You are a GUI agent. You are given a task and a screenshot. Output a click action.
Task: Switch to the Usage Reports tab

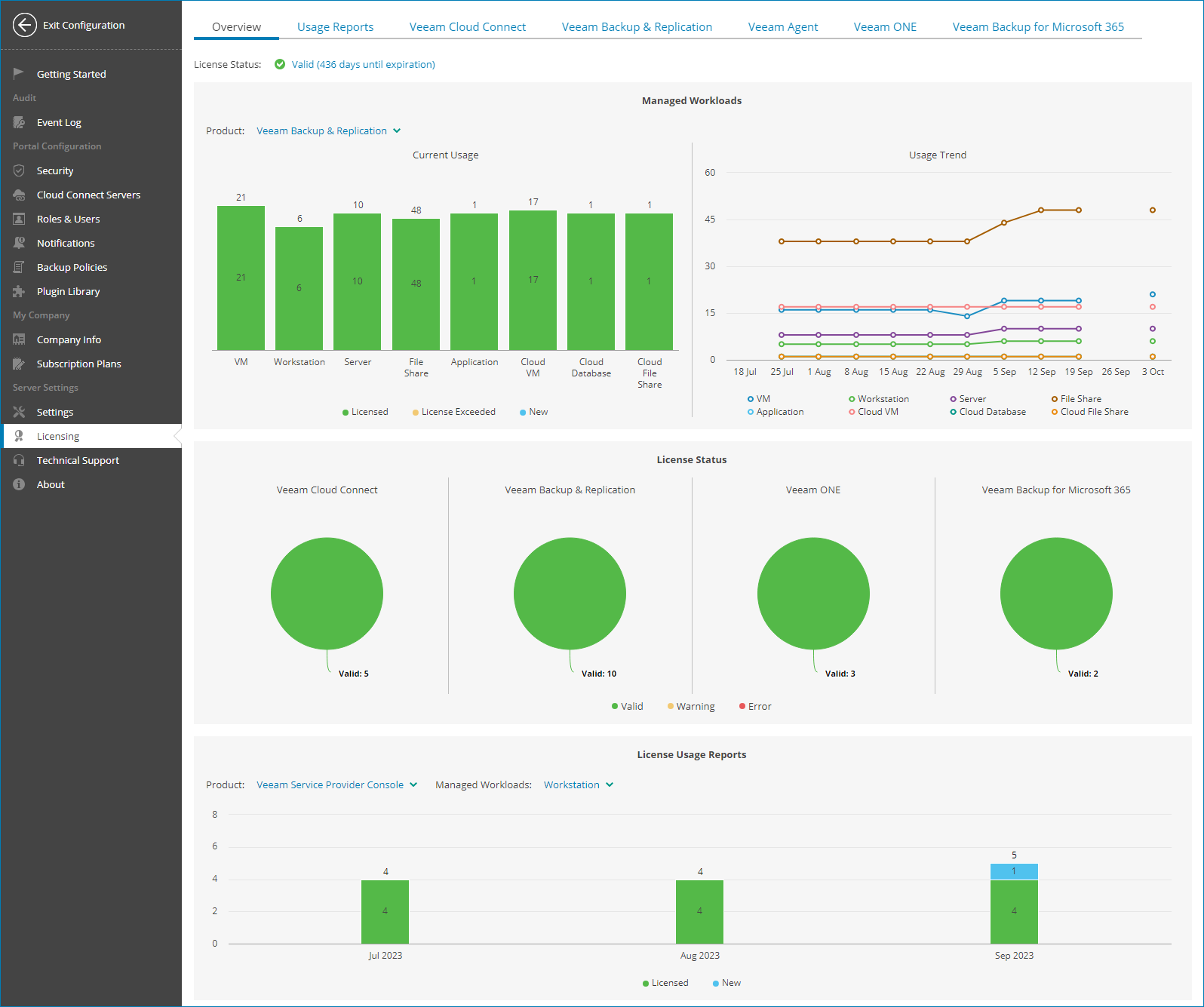(x=335, y=27)
